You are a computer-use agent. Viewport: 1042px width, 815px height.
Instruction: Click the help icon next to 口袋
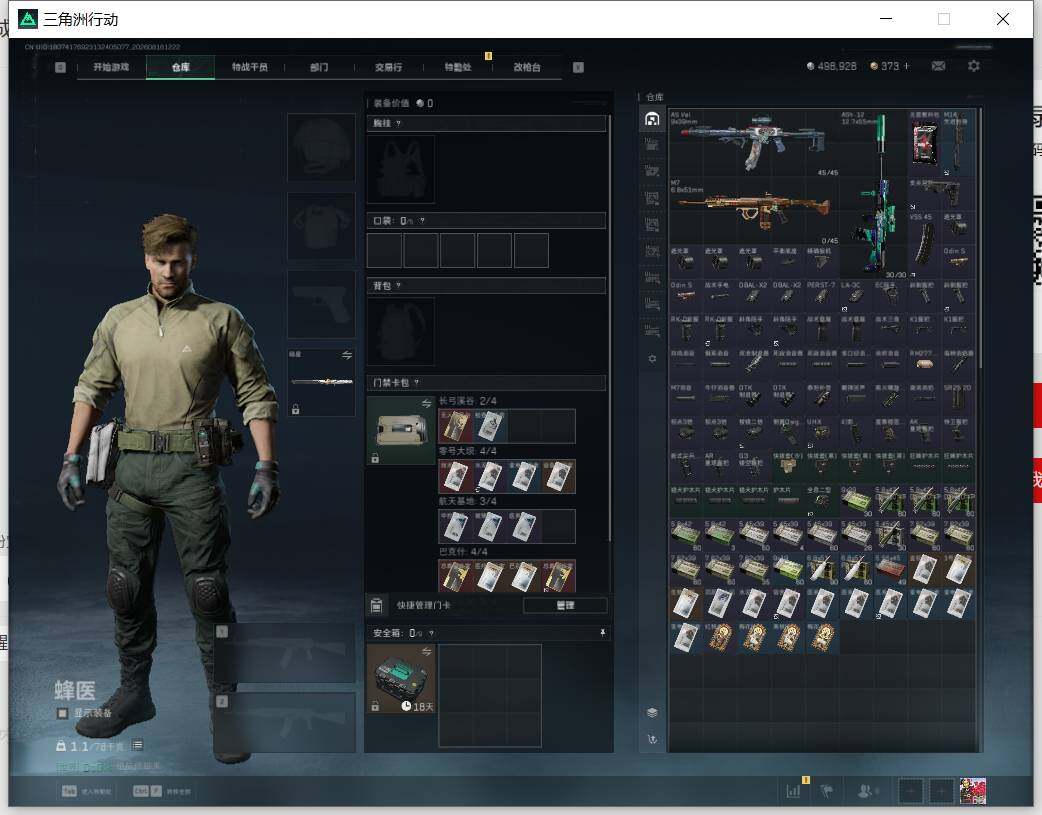pyautogui.click(x=422, y=221)
